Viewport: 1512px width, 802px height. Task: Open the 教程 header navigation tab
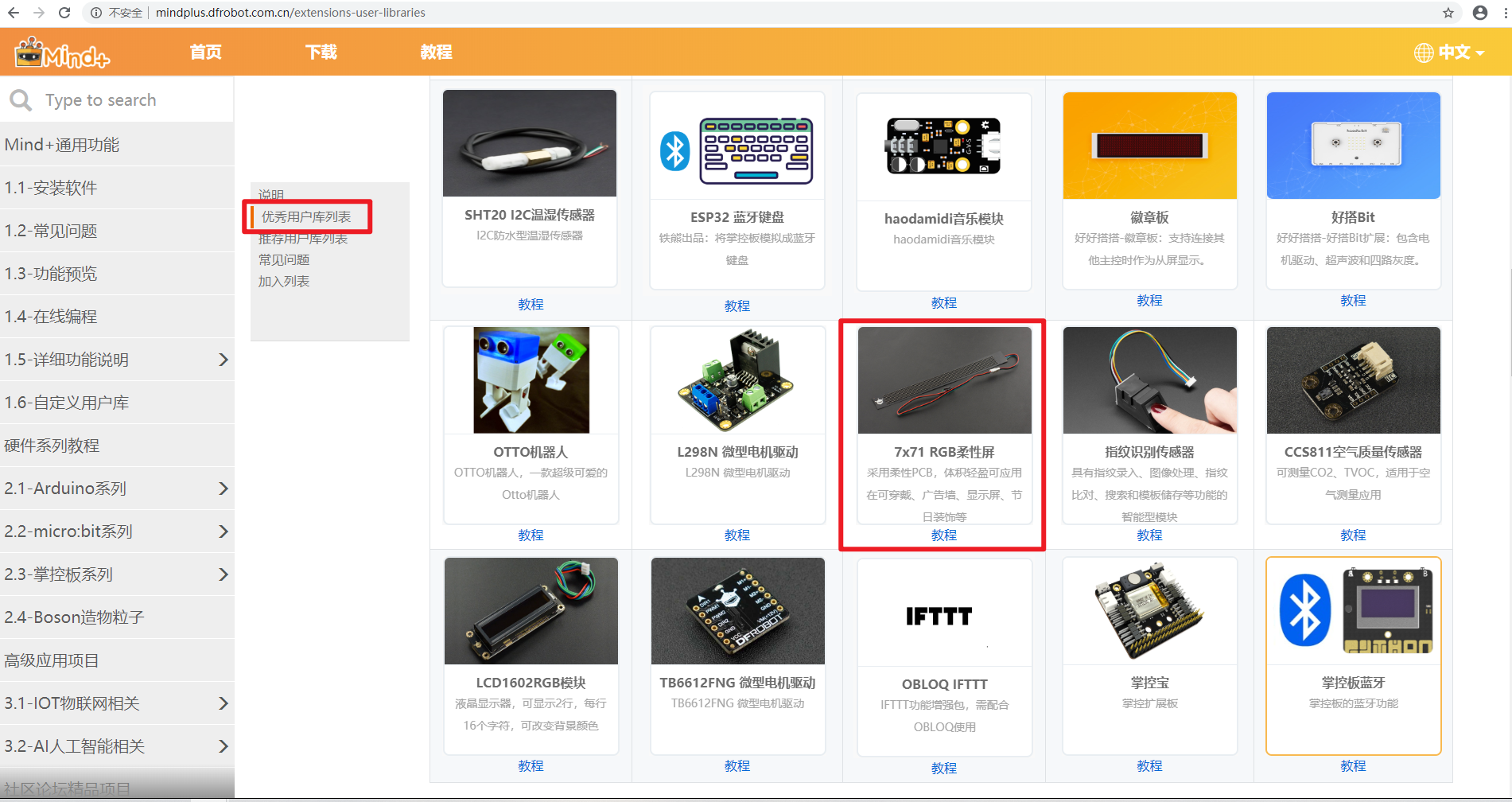click(437, 53)
